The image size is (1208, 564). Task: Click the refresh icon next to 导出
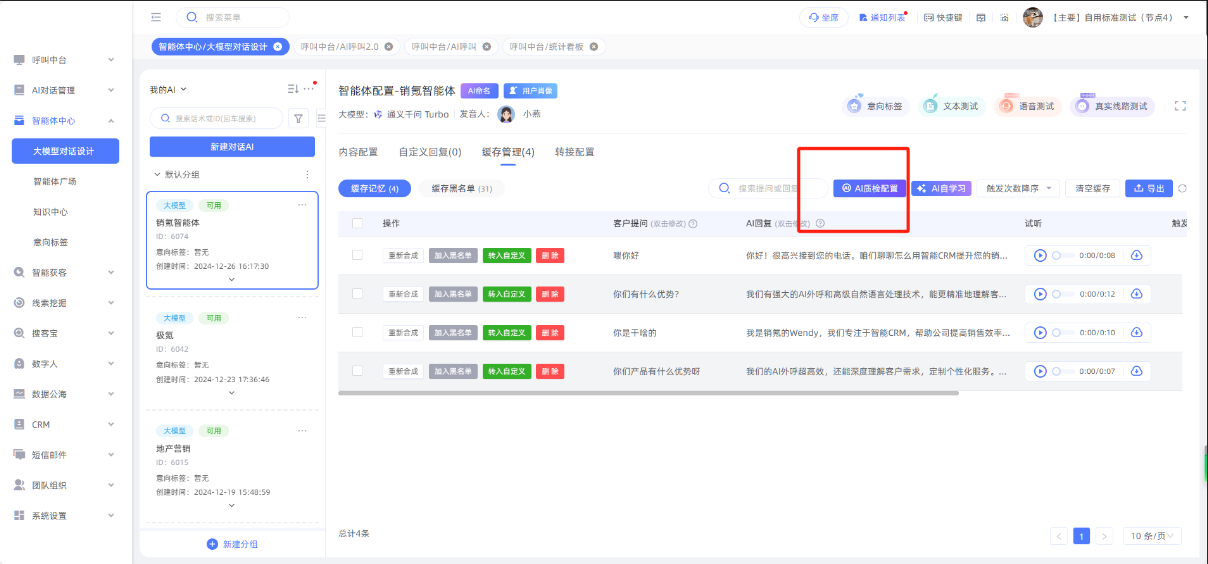(1183, 188)
